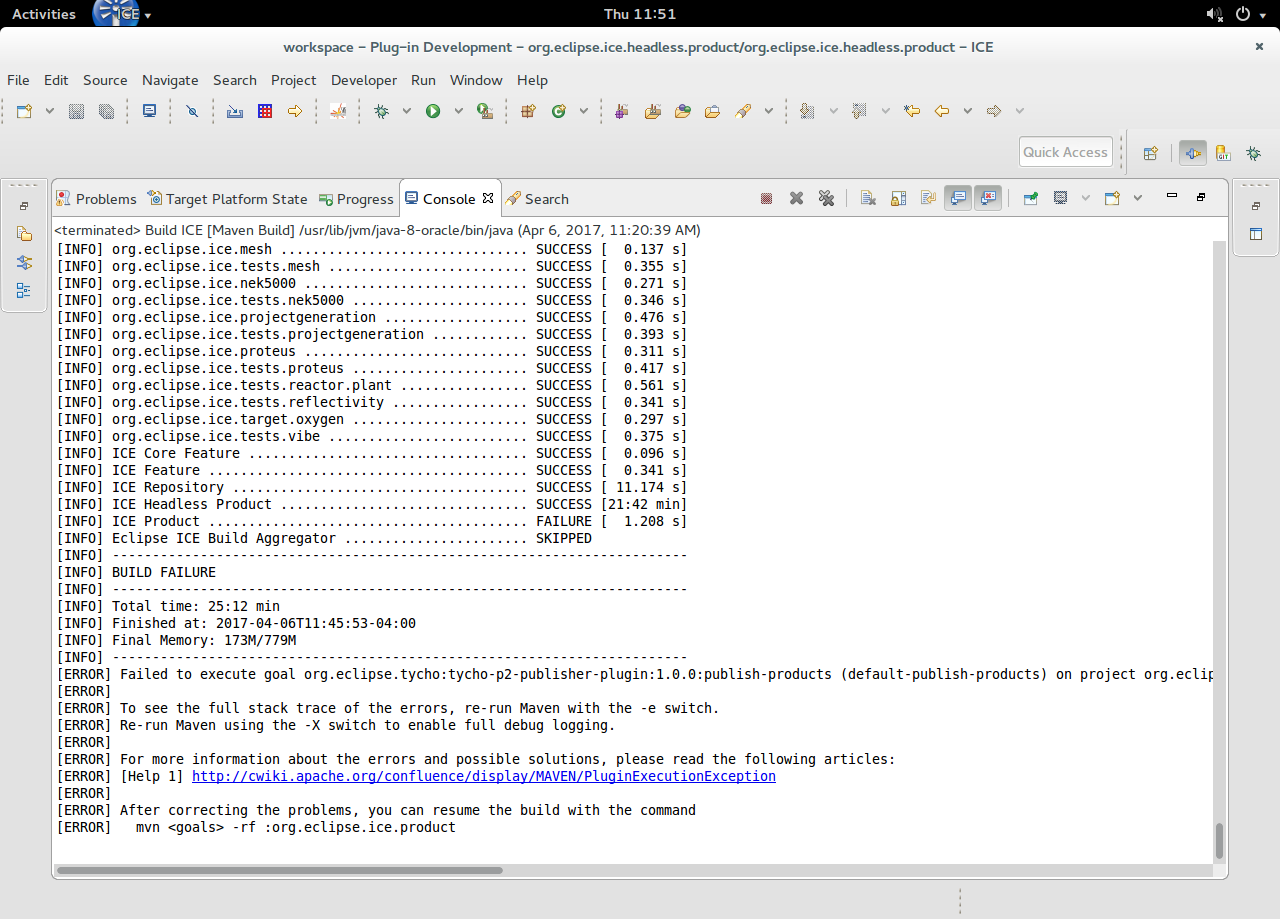Switch to the Search tab
The height and width of the screenshot is (919, 1280).
(537, 199)
